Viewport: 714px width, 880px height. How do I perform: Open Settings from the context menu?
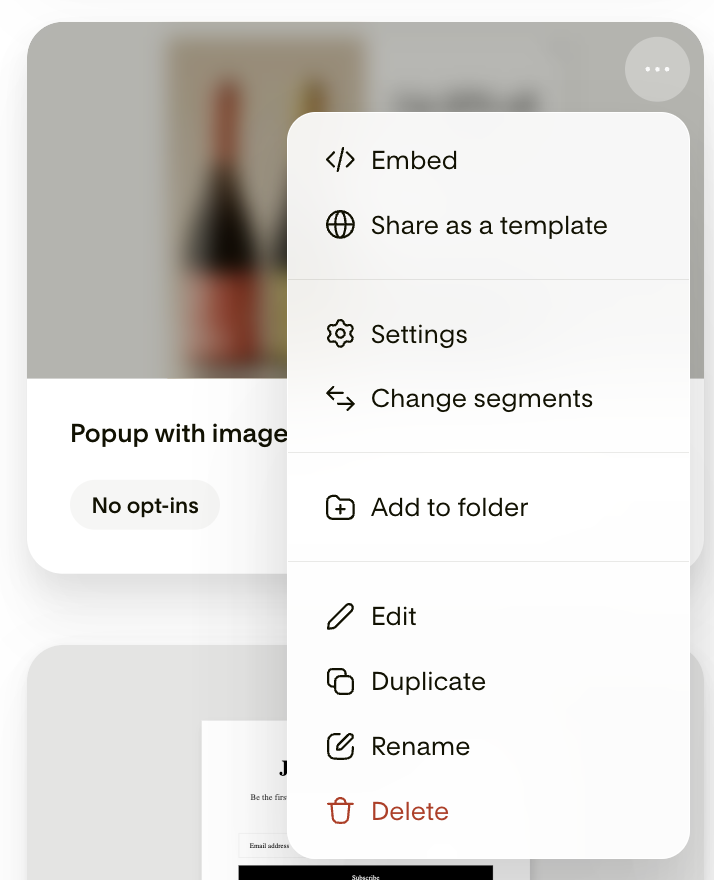(x=488, y=334)
